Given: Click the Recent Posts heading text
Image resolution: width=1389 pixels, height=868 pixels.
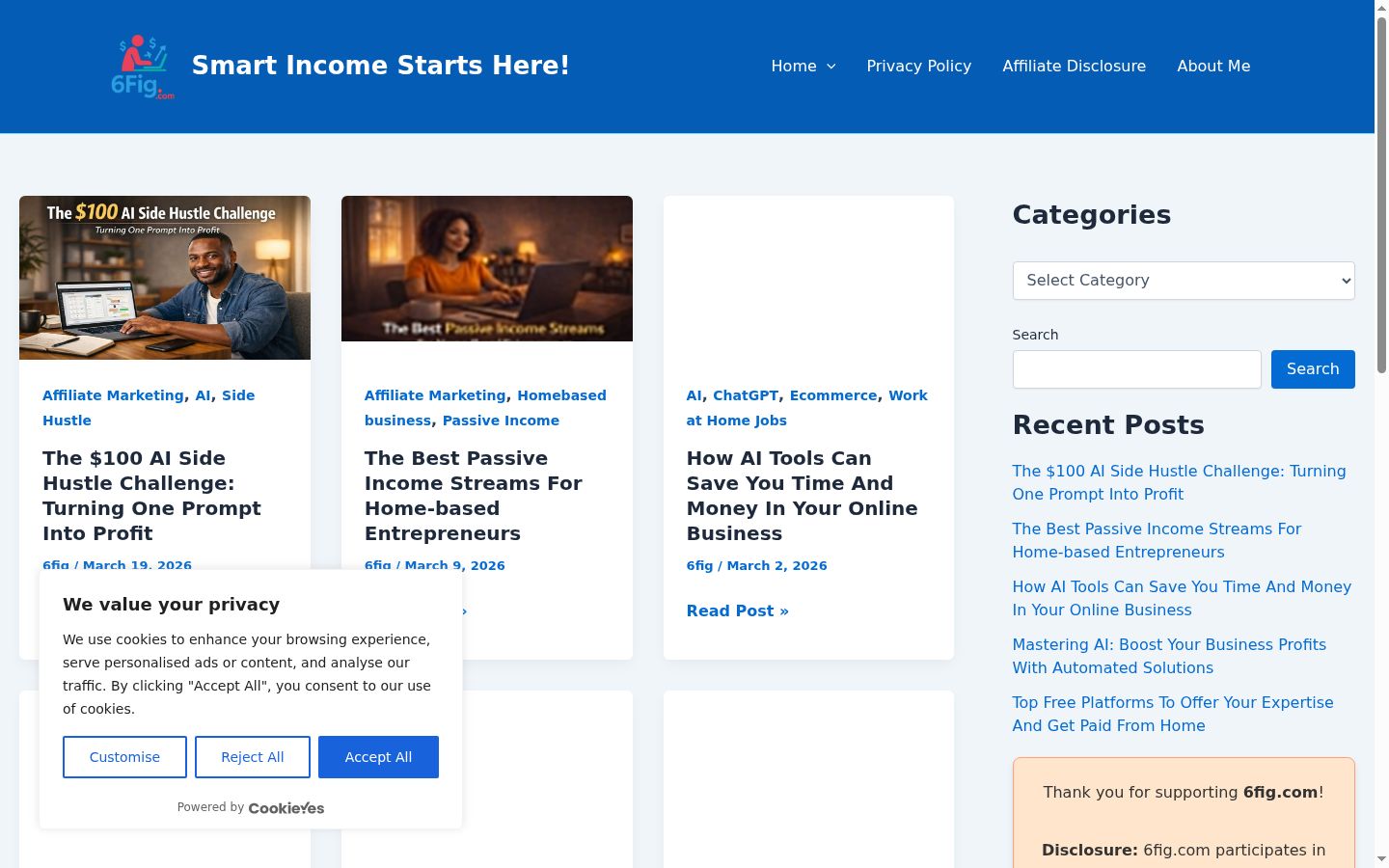Looking at the screenshot, I should point(1108,424).
